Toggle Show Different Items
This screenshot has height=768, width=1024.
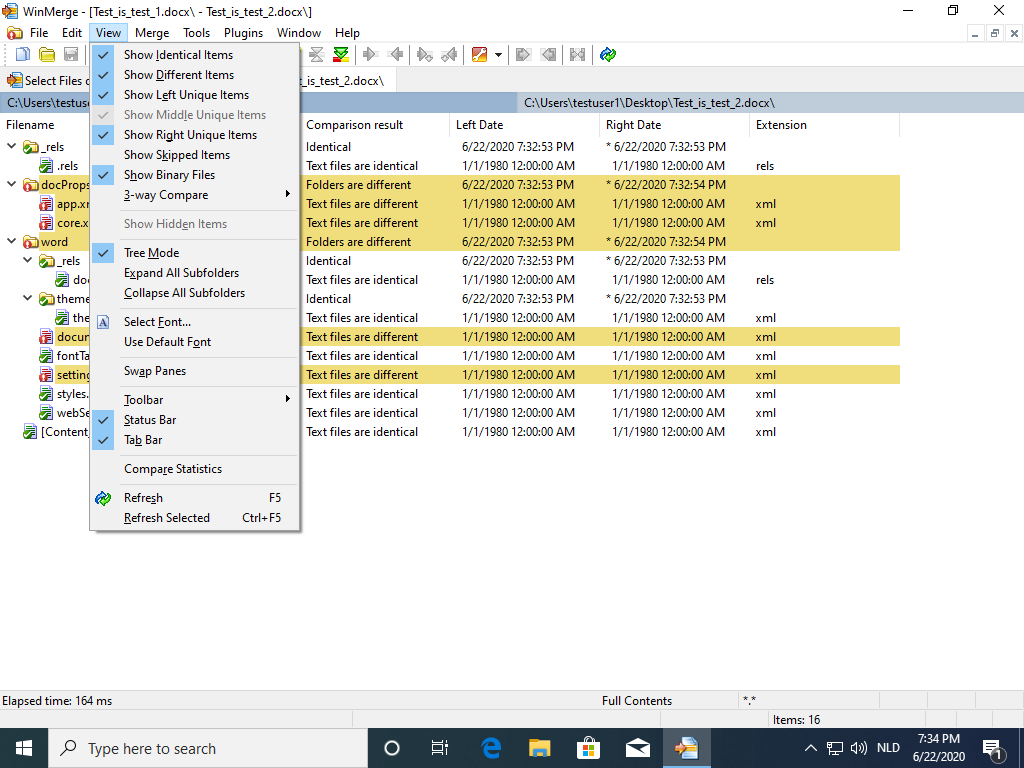(x=195, y=75)
